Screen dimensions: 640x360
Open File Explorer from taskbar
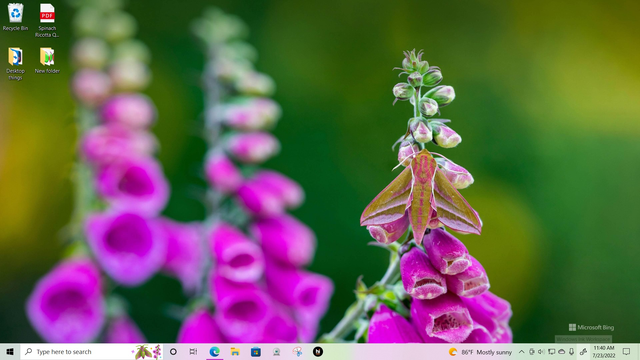[x=235, y=351]
